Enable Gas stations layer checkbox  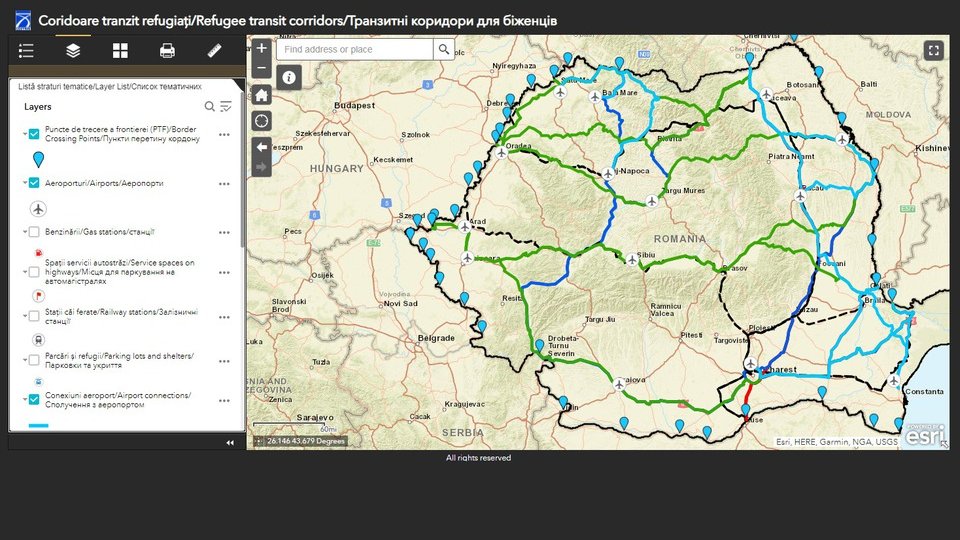click(34, 231)
